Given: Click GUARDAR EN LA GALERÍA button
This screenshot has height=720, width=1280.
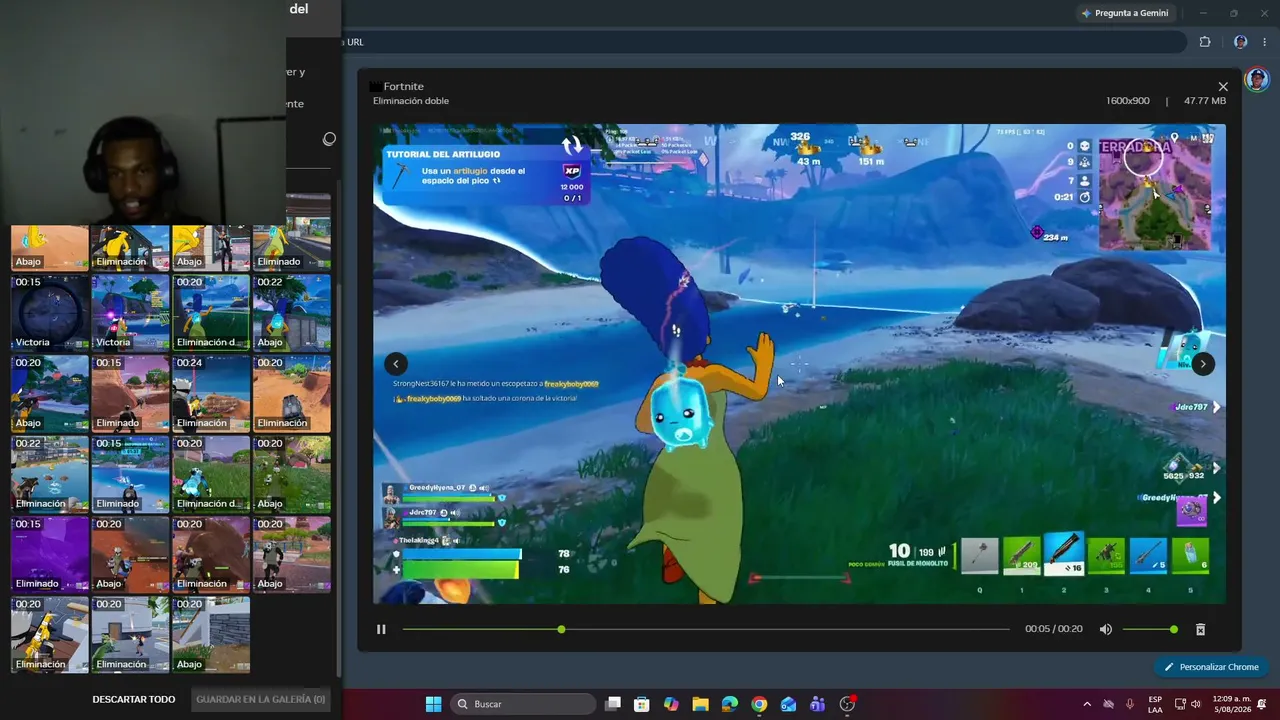Looking at the screenshot, I should point(260,699).
